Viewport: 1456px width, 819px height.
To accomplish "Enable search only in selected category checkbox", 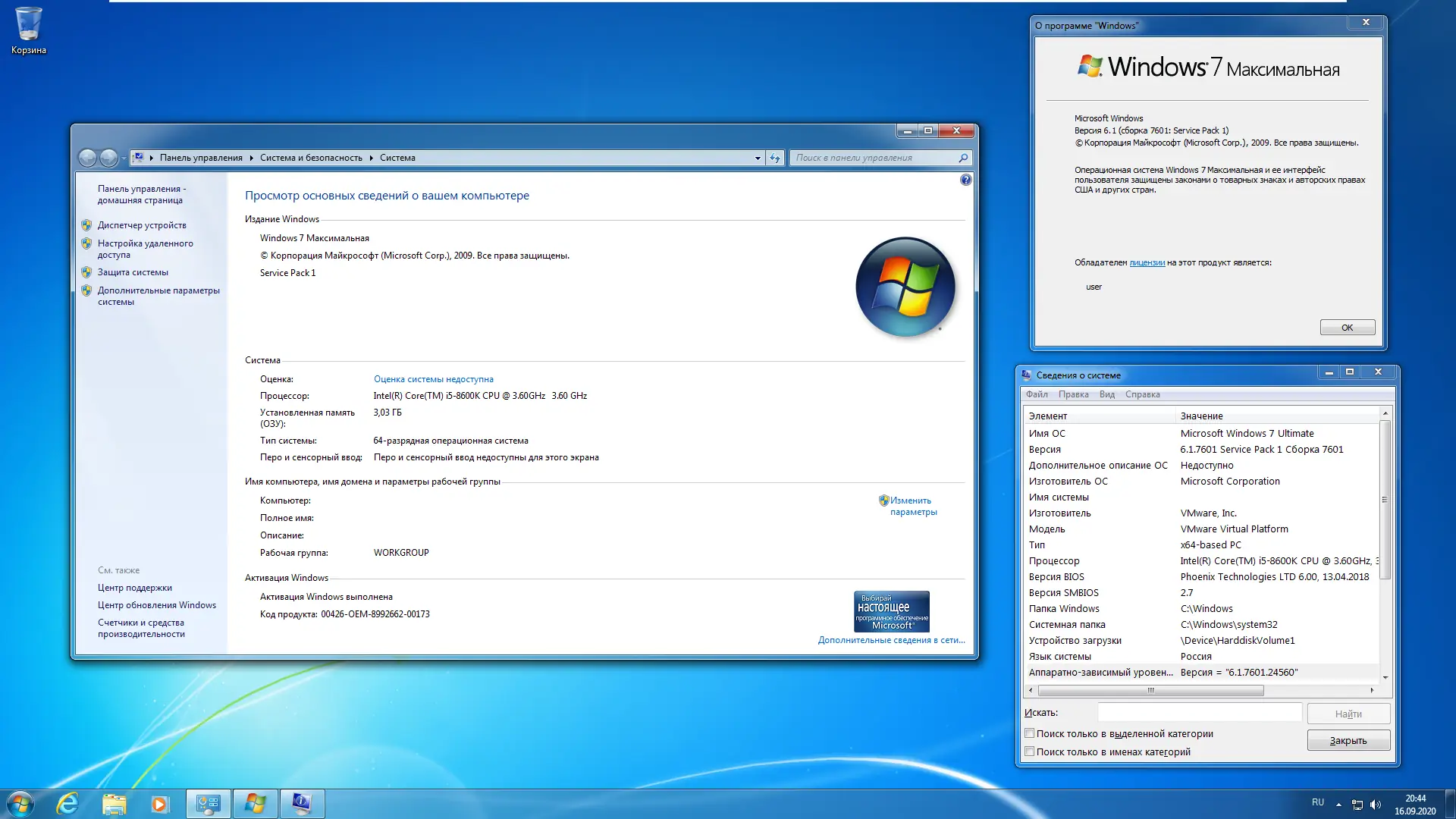I will [x=1029, y=733].
